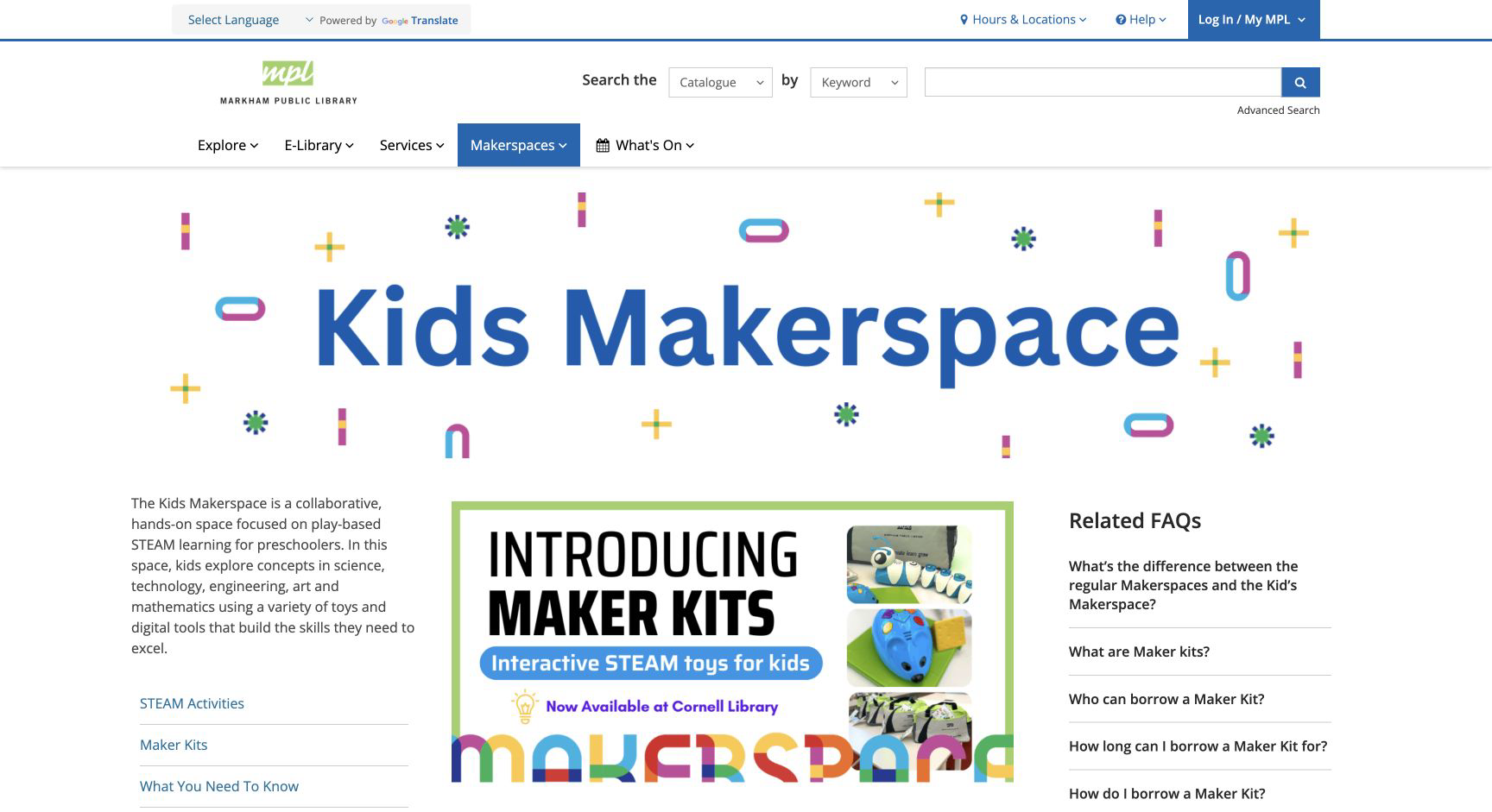Open the E-Library navigation menu
Screen dimensions: 1492x812
[x=319, y=145]
